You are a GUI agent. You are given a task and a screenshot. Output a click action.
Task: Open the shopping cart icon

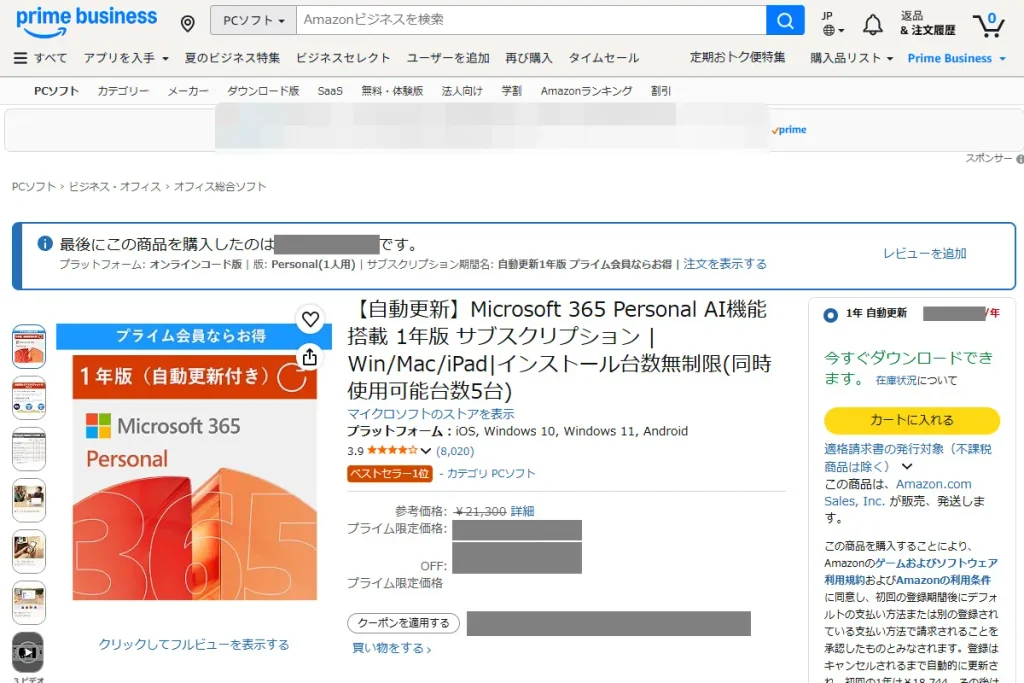[x=988, y=25]
